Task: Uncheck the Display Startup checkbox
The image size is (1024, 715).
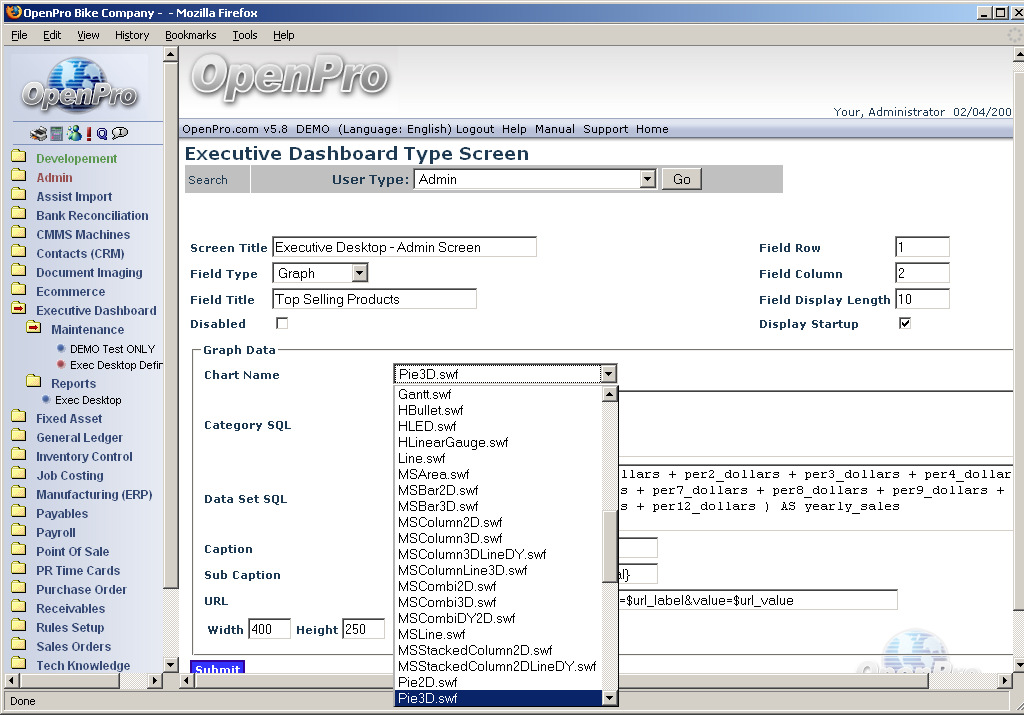Action: [905, 324]
